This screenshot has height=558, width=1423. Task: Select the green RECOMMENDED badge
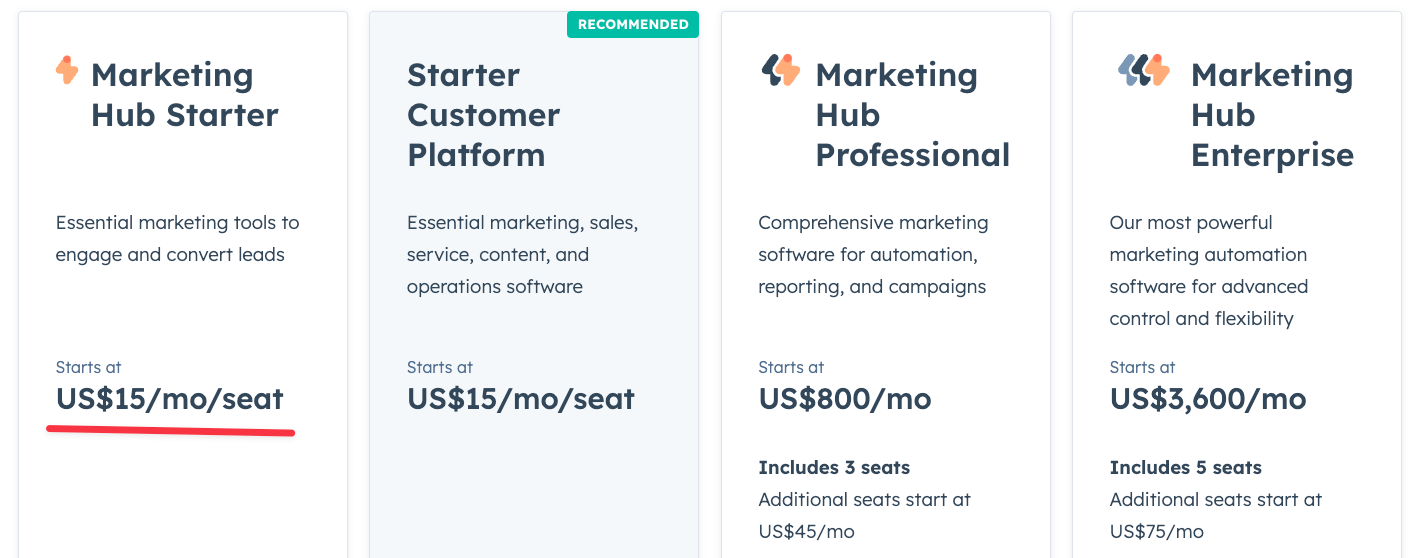(633, 24)
